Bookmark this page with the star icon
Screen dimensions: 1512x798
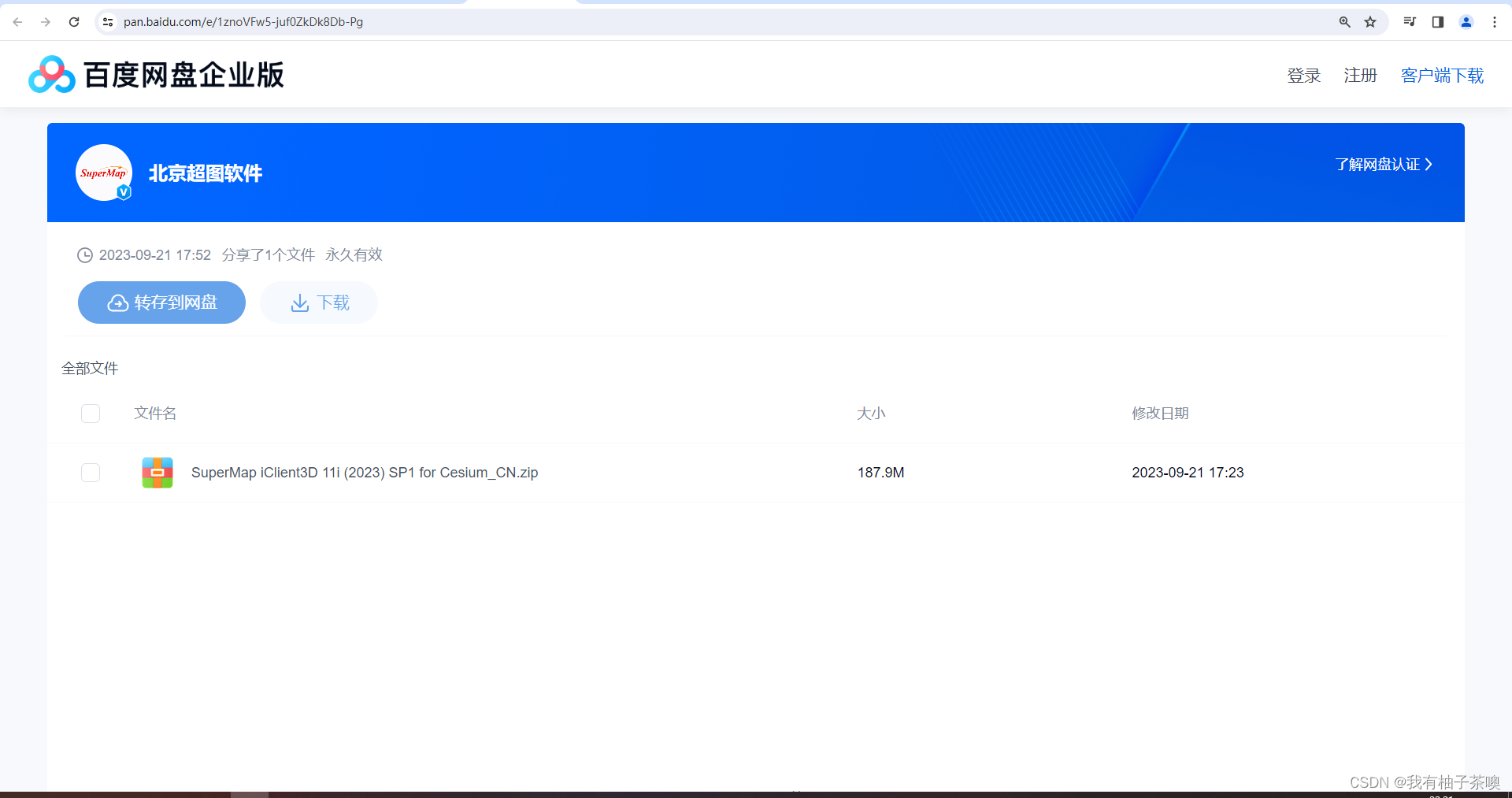[x=1370, y=22]
